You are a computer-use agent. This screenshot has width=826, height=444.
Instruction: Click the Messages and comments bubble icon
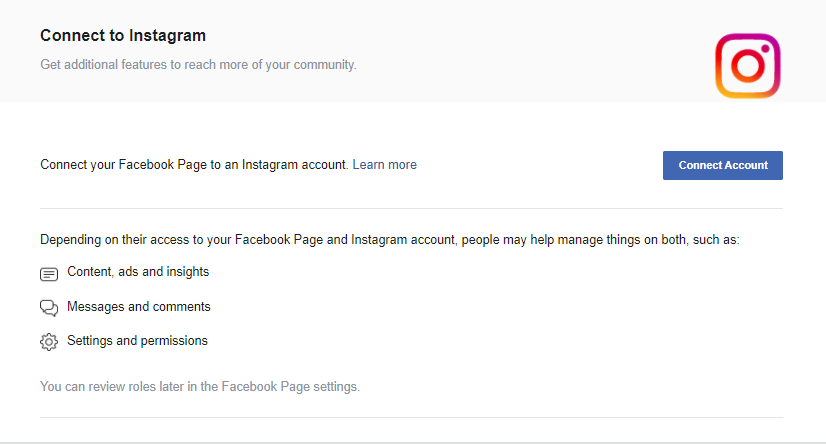[49, 308]
